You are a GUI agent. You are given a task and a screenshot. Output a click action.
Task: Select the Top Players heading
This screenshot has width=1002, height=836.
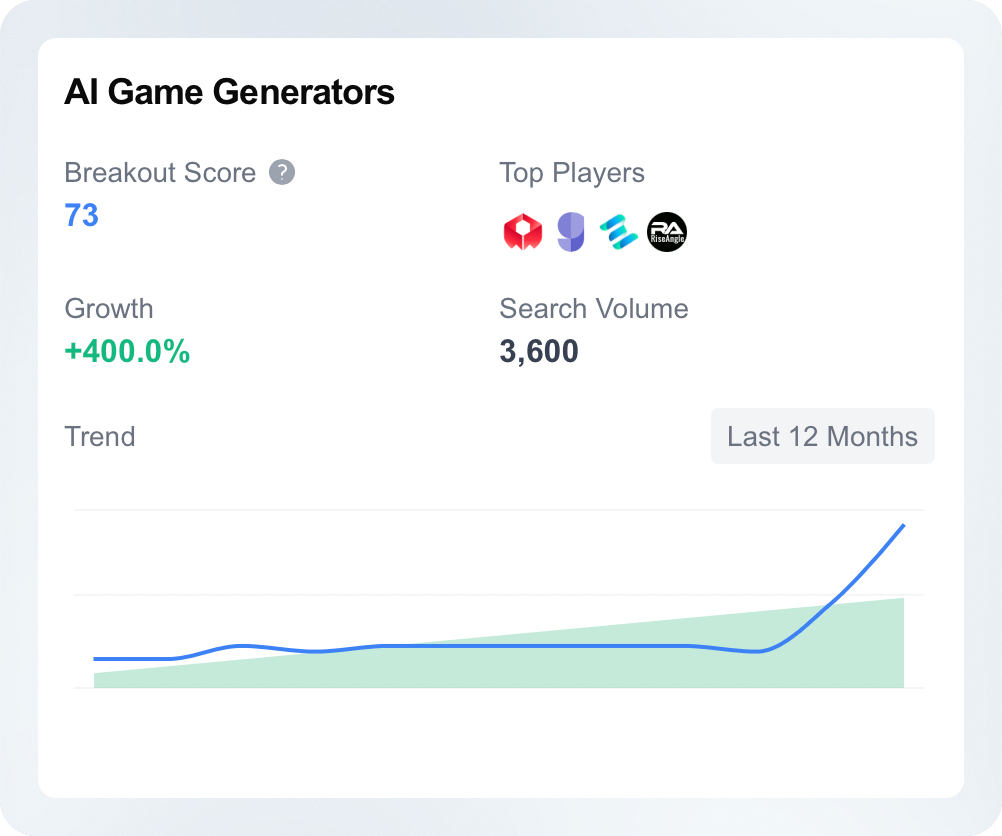tap(572, 173)
